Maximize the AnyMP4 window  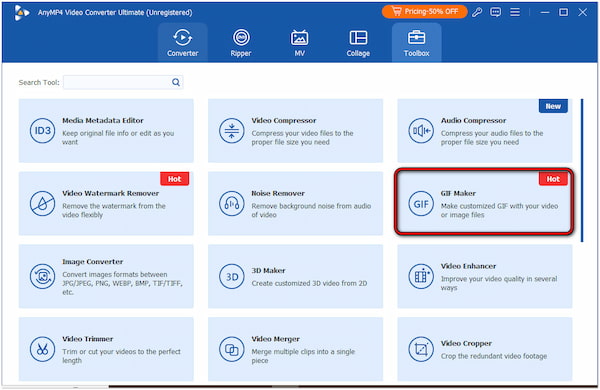pyautogui.click(x=563, y=12)
